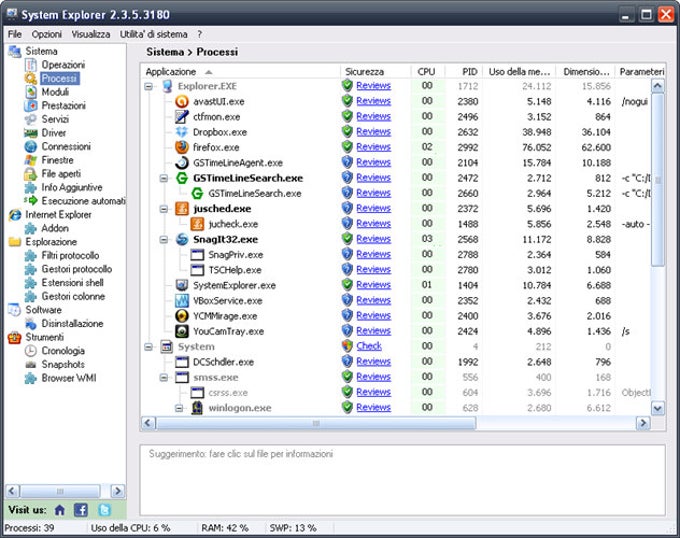The width and height of the screenshot is (680, 538).
Task: Click the Internet Explorer icon in the sidebar
Action: [15, 215]
